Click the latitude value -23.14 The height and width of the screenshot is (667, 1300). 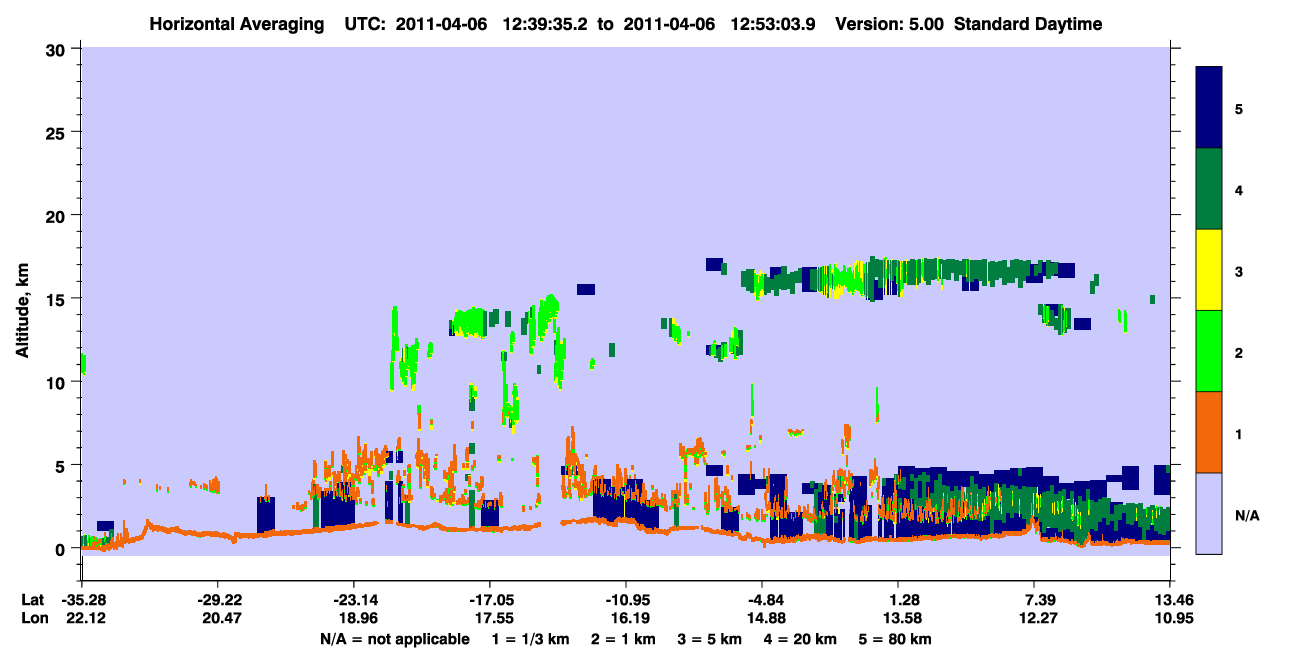click(353, 600)
